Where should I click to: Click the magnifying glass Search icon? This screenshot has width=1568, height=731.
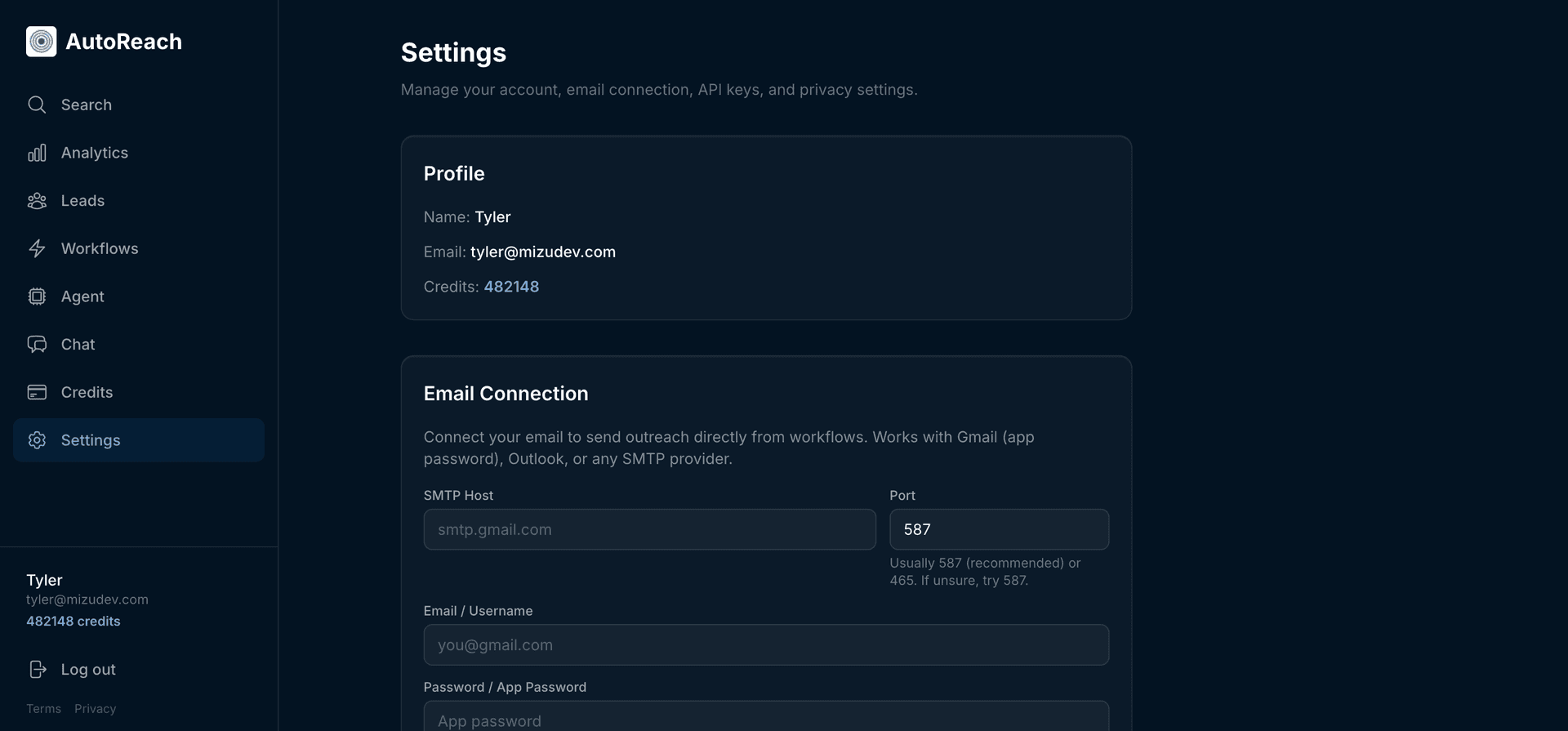pos(37,105)
